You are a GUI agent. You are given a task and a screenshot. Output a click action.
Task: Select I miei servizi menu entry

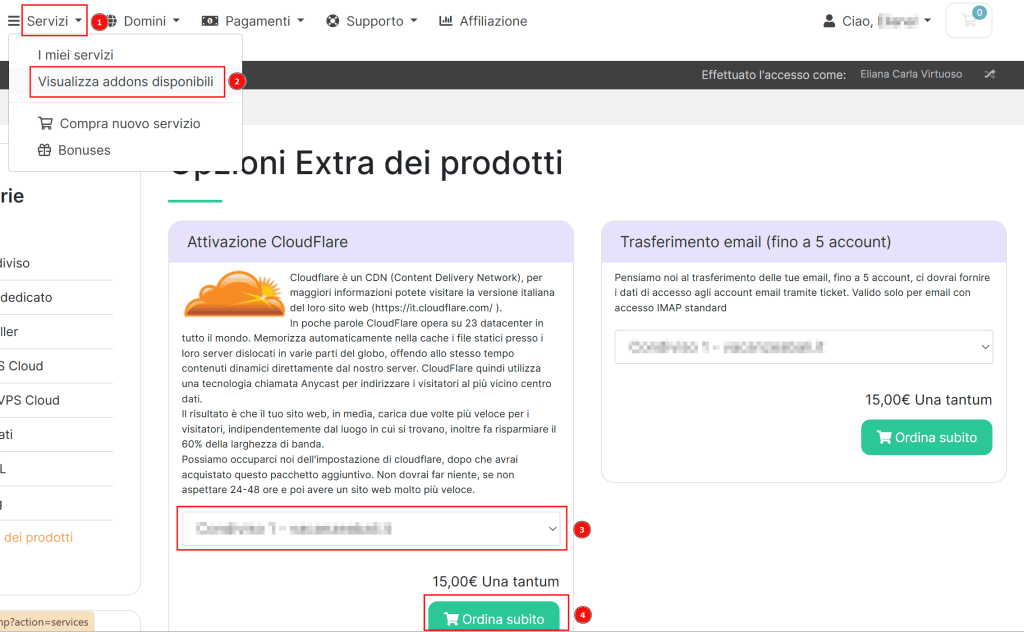[x=76, y=55]
